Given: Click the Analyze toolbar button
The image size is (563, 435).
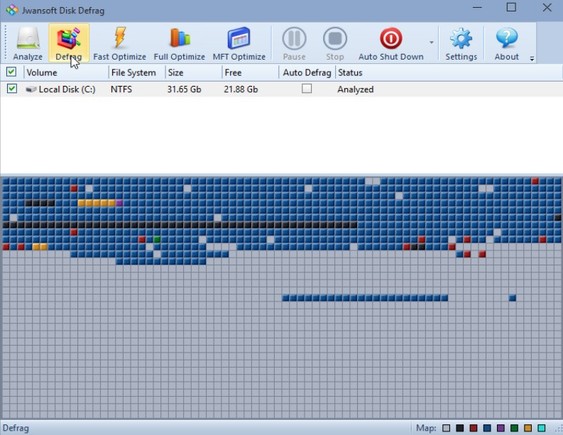Looking at the screenshot, I should (x=28, y=43).
